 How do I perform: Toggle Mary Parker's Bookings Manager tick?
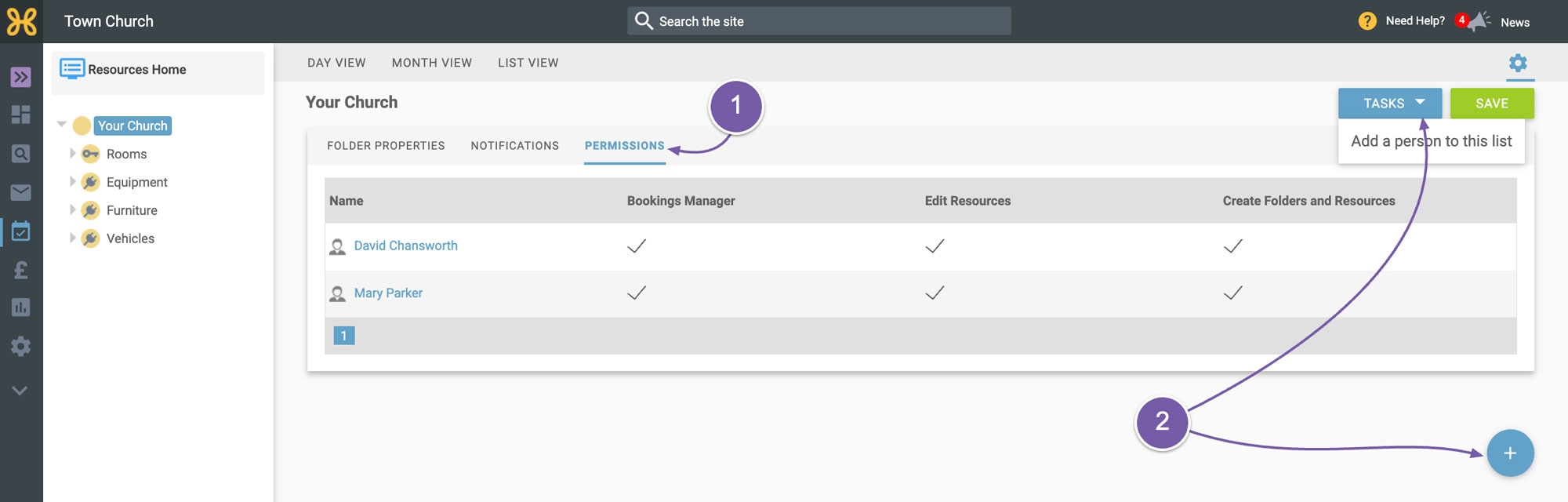click(637, 293)
